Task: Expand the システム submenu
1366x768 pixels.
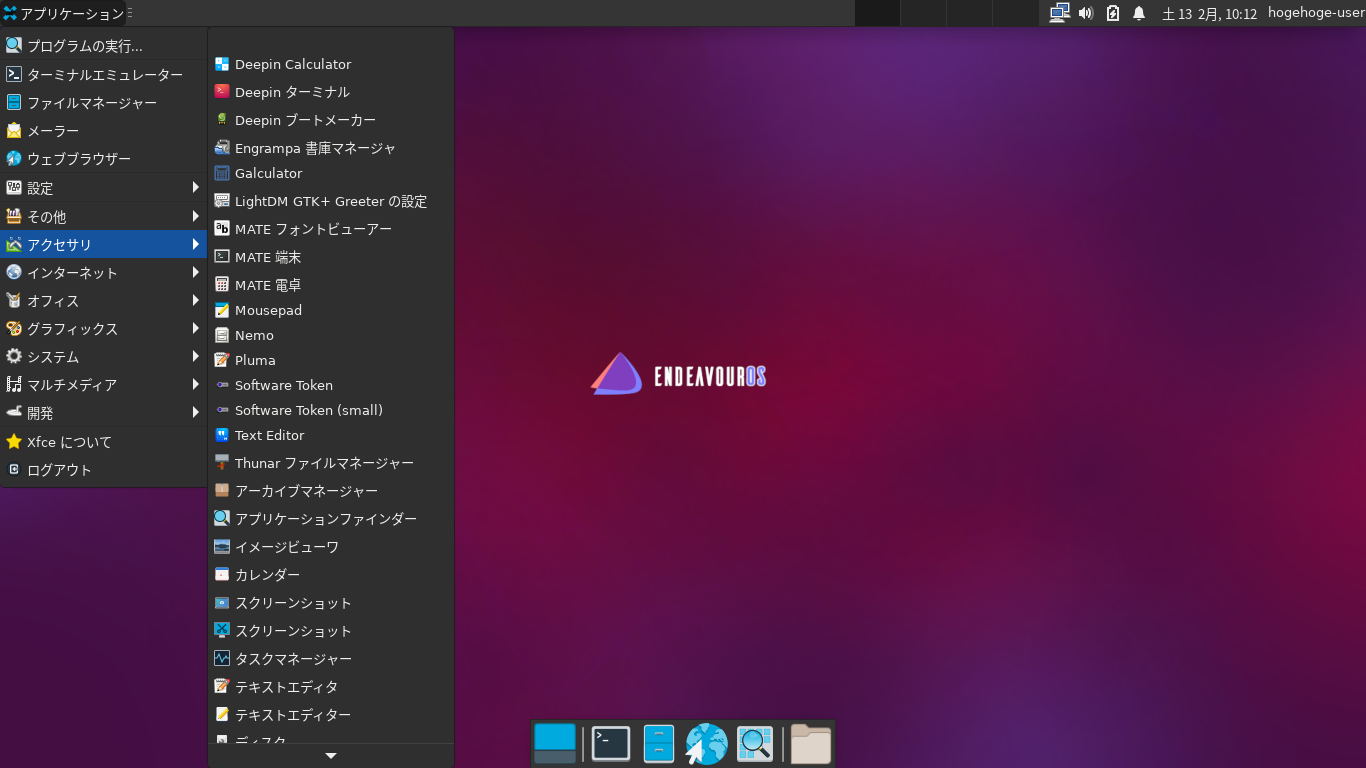Action: pyautogui.click(x=104, y=356)
